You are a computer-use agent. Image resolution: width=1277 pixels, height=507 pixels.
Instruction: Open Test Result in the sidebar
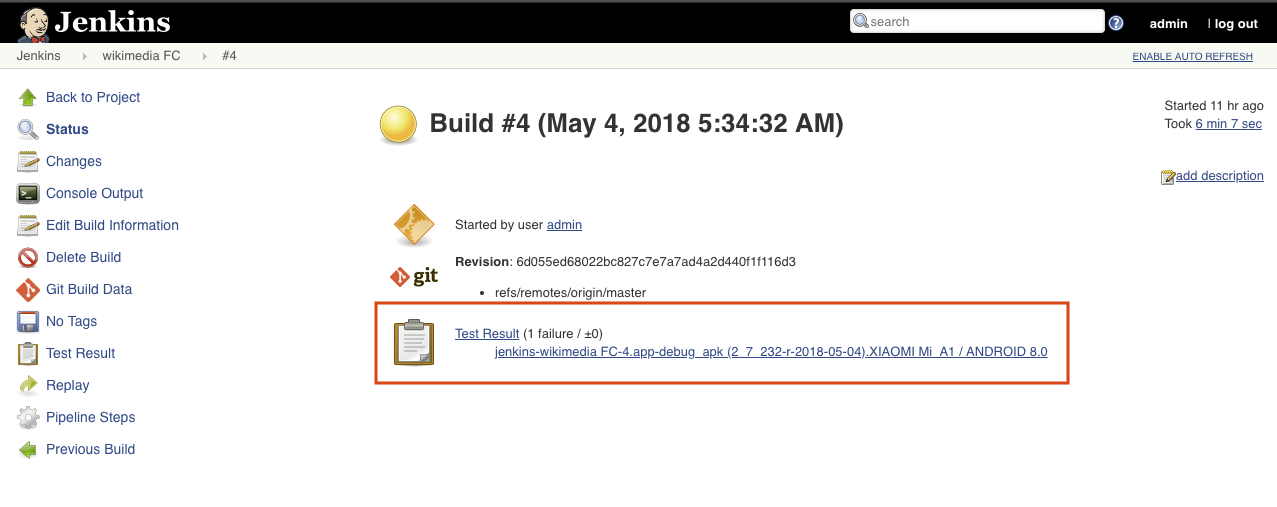[x=80, y=353]
